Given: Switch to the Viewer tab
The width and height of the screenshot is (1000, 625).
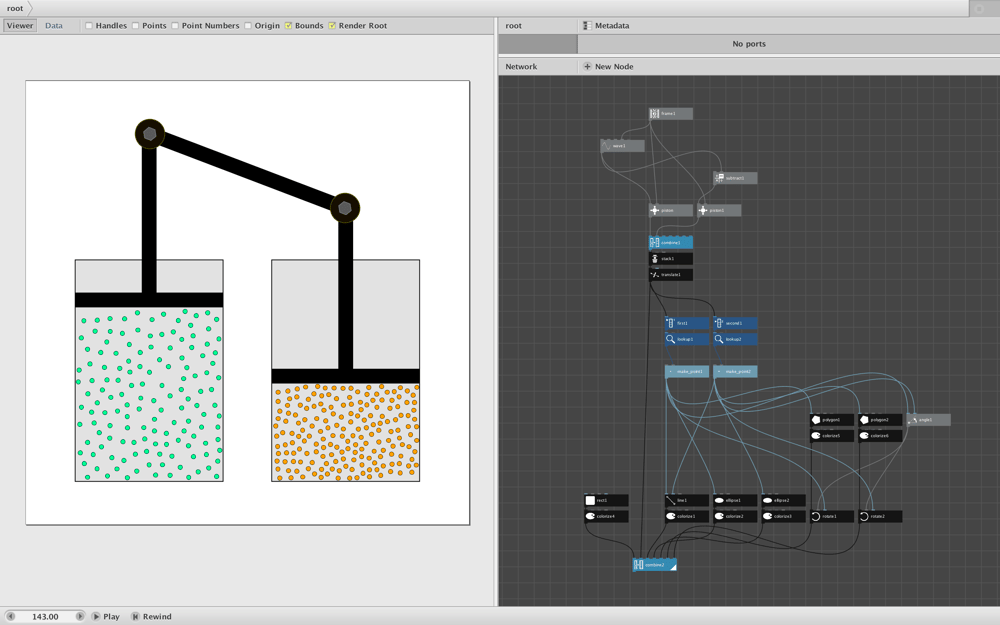Looking at the screenshot, I should [x=20, y=26].
